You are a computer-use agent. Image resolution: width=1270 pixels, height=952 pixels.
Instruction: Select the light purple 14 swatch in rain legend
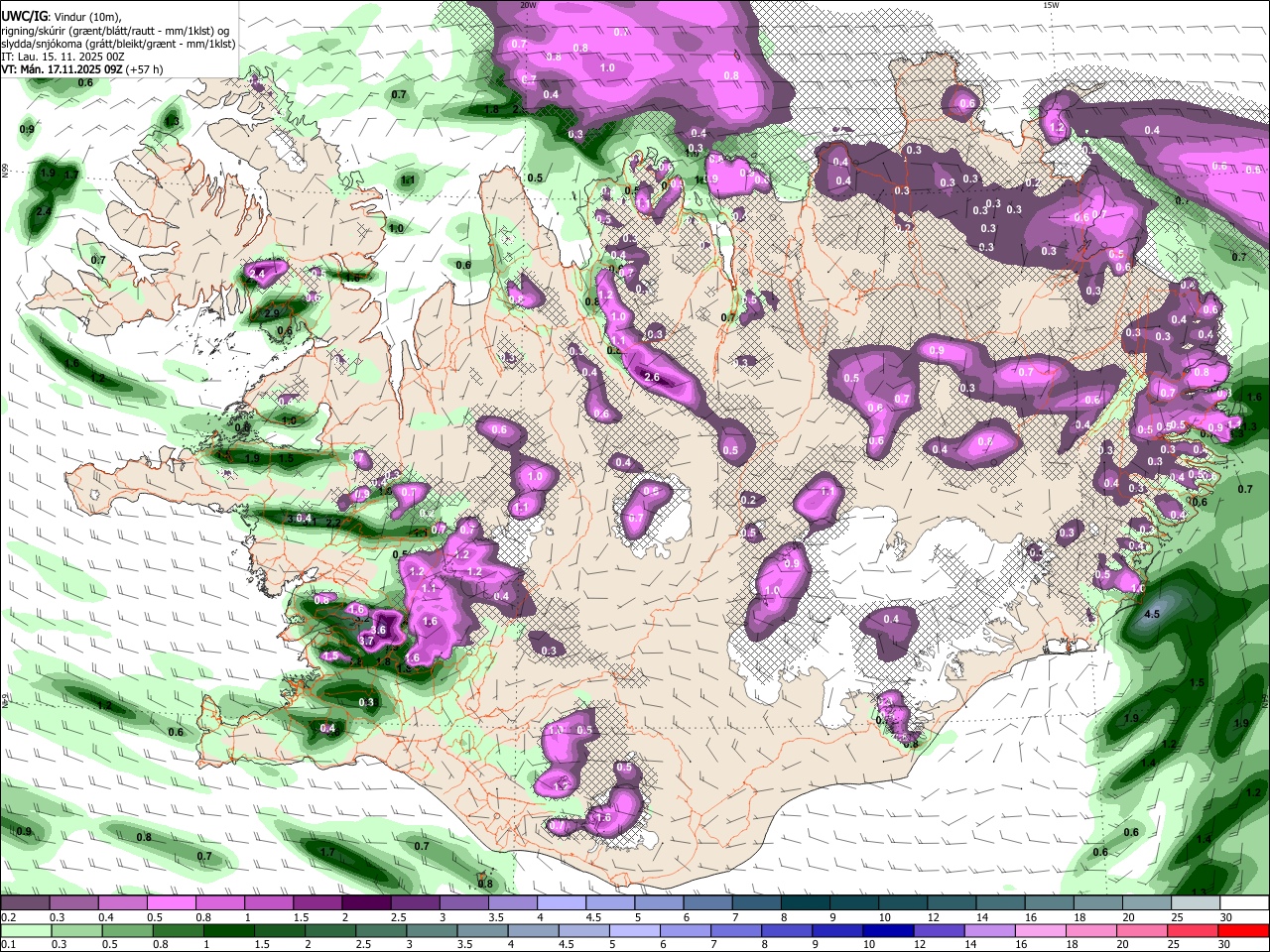991,930
